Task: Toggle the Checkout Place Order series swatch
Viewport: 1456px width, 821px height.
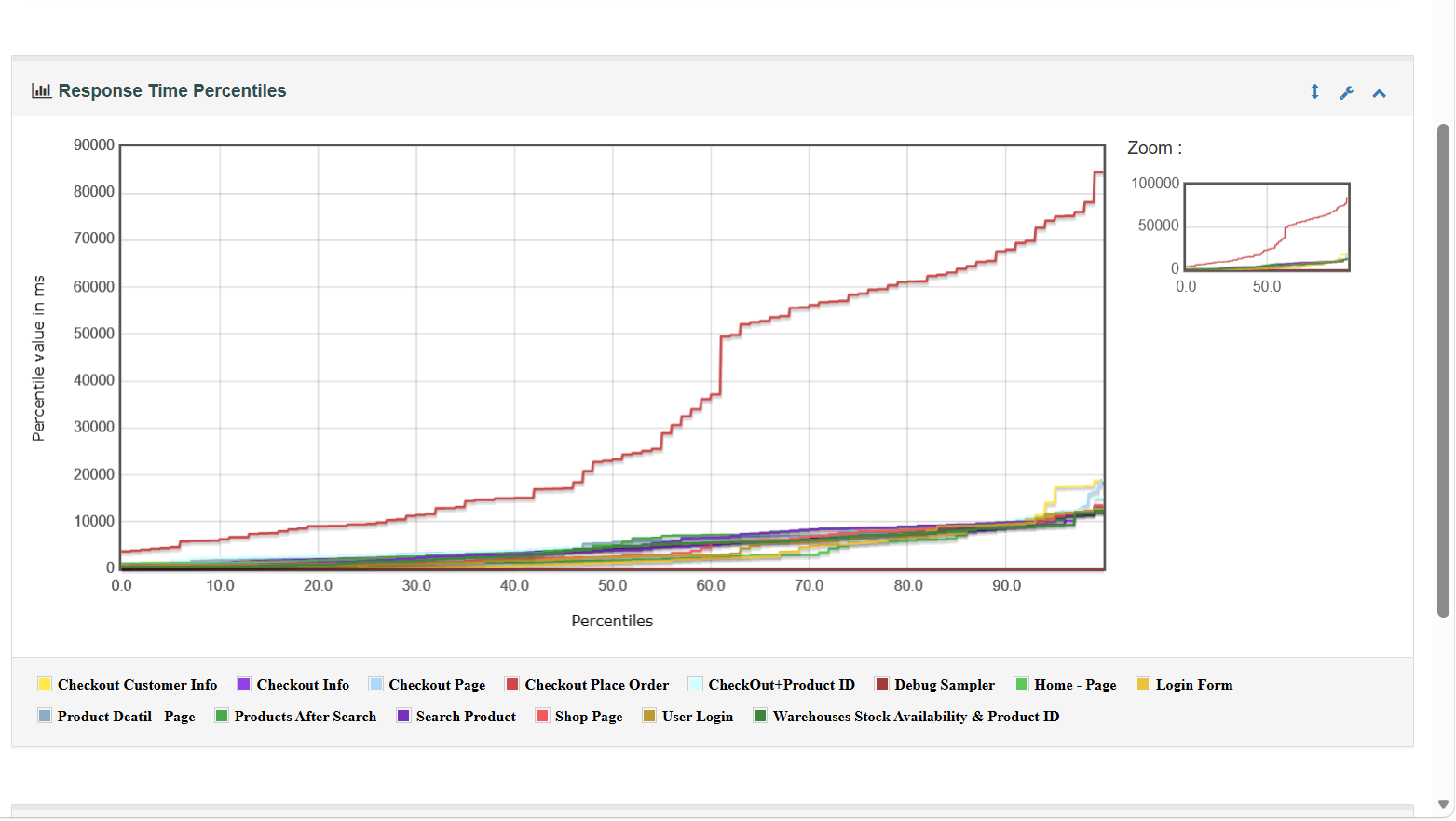Action: [x=512, y=684]
